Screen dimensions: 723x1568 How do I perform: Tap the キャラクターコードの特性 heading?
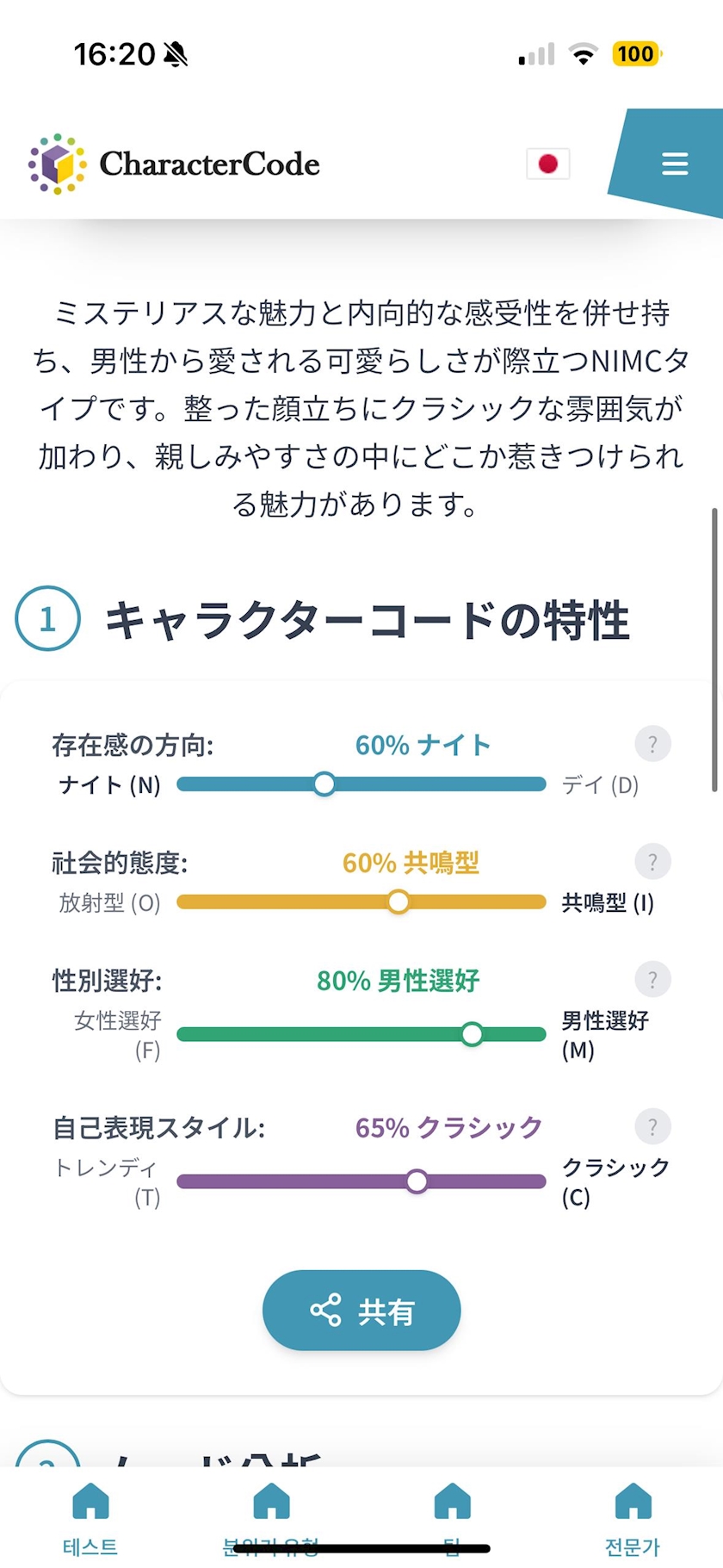(x=367, y=620)
